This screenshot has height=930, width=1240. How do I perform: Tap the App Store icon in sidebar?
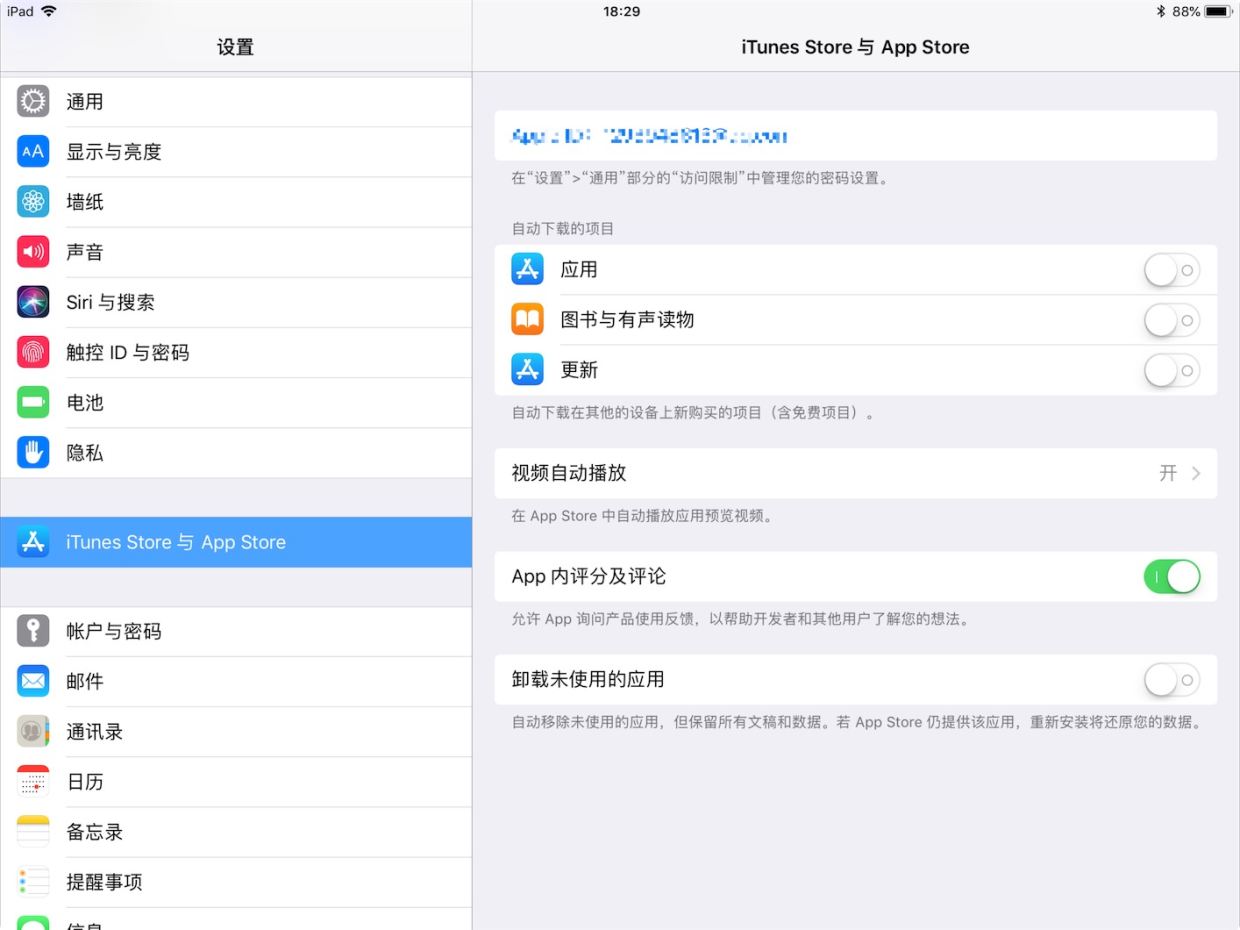tap(33, 542)
